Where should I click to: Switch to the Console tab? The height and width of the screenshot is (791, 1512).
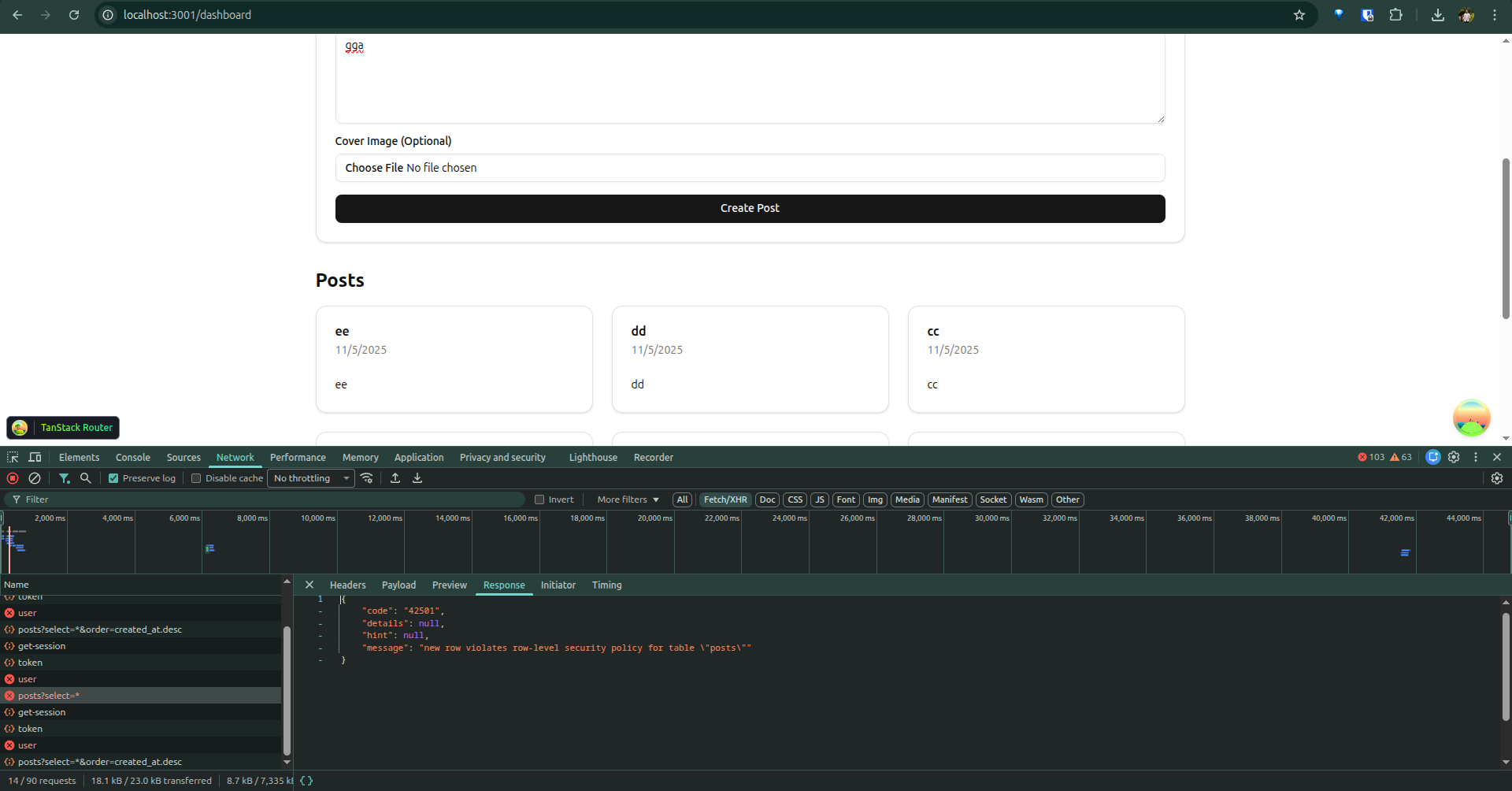pyautogui.click(x=132, y=457)
